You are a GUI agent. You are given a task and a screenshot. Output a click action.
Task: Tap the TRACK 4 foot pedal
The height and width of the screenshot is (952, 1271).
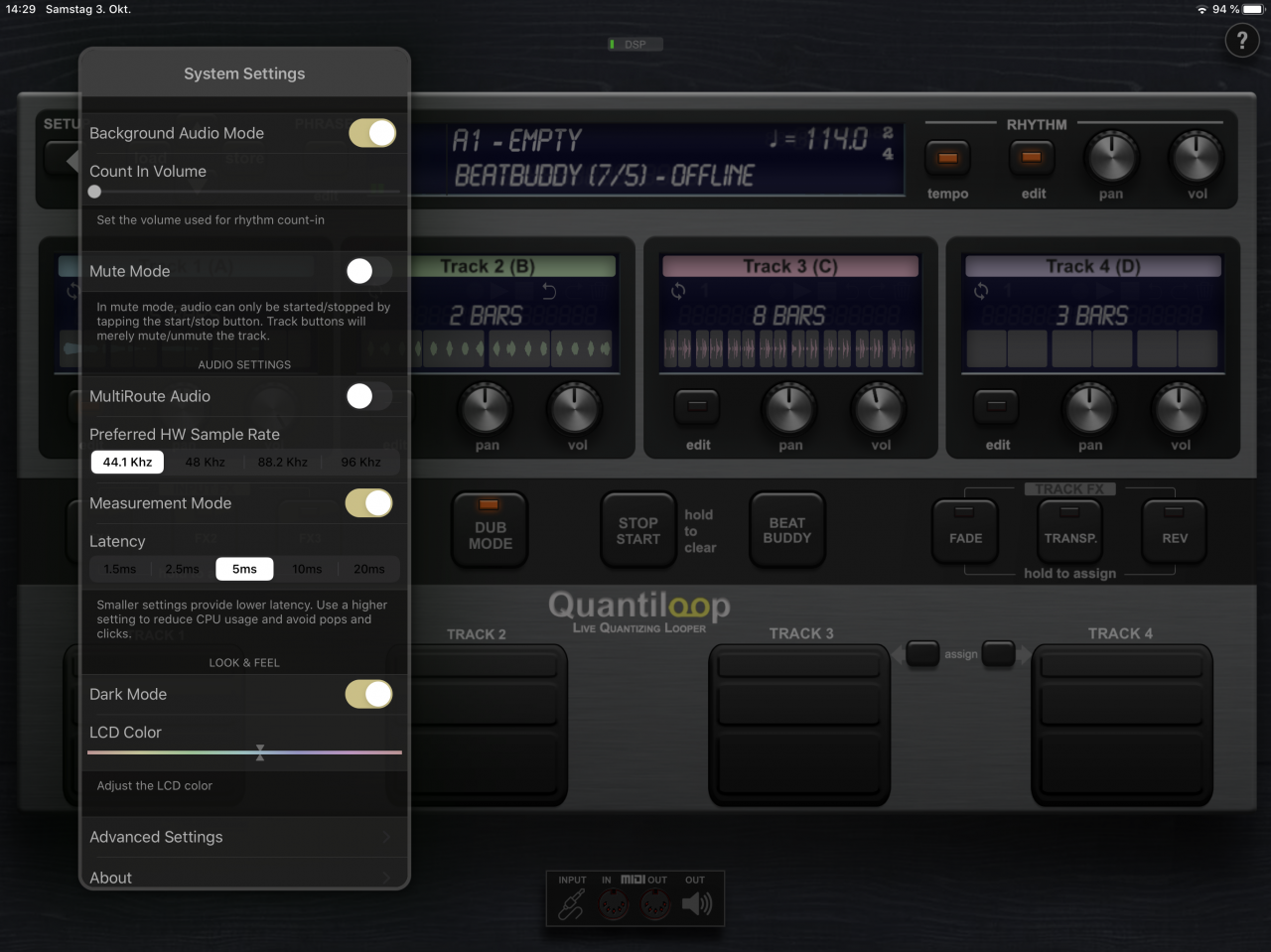[x=1122, y=725]
